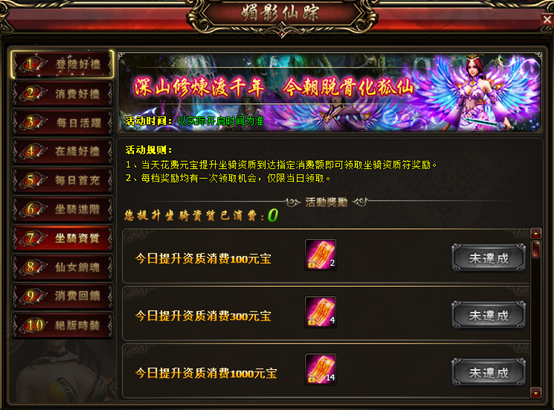Click 未達成 button for 300元宝 reward

[489, 315]
